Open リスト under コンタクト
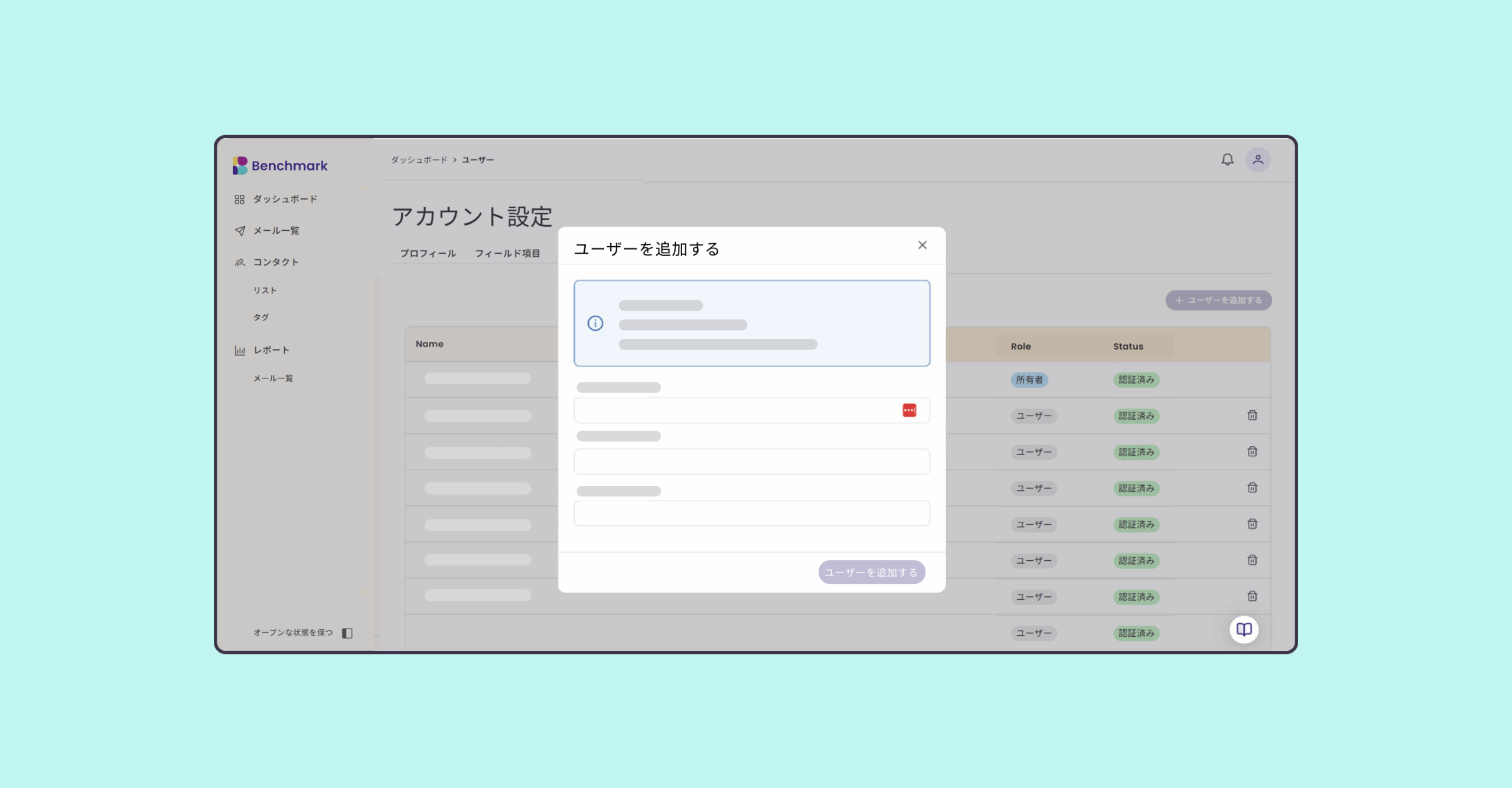 (265, 290)
